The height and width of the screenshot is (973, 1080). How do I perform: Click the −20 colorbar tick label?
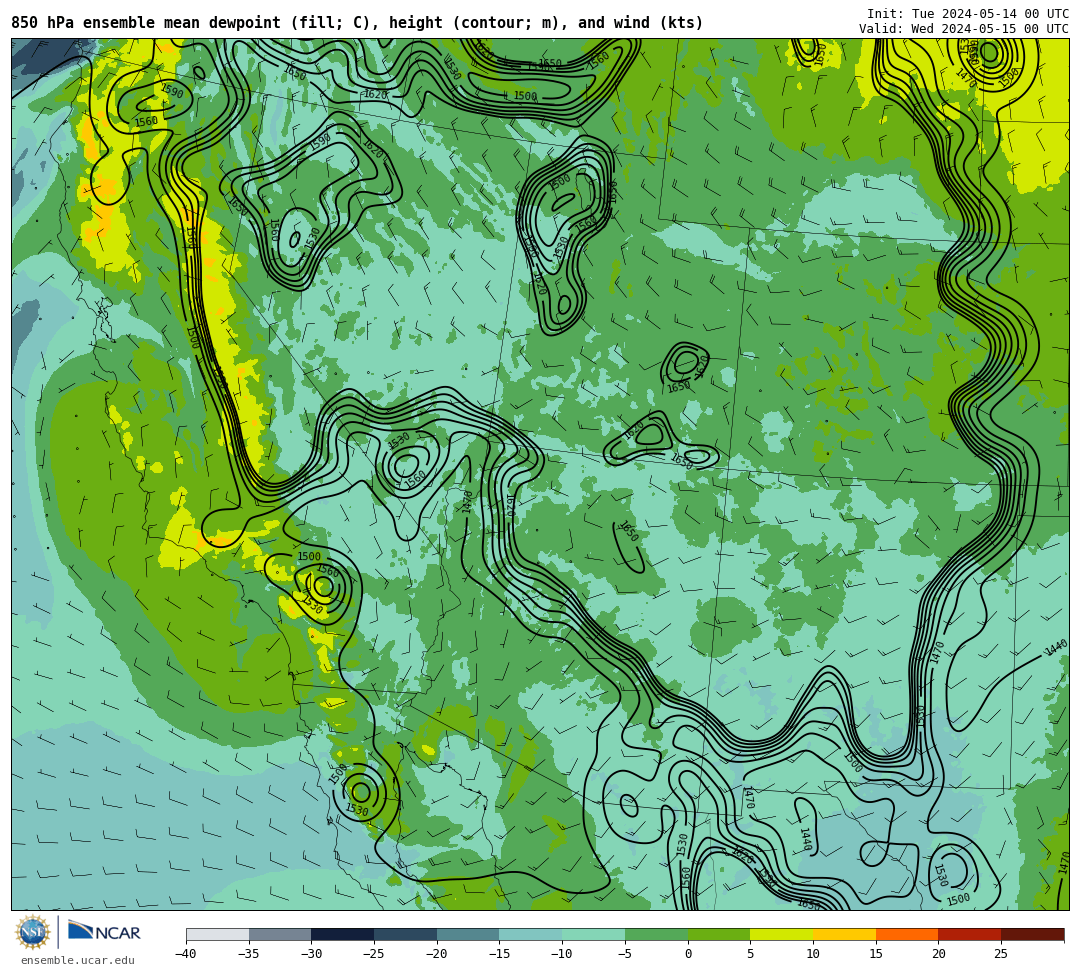coord(437,954)
